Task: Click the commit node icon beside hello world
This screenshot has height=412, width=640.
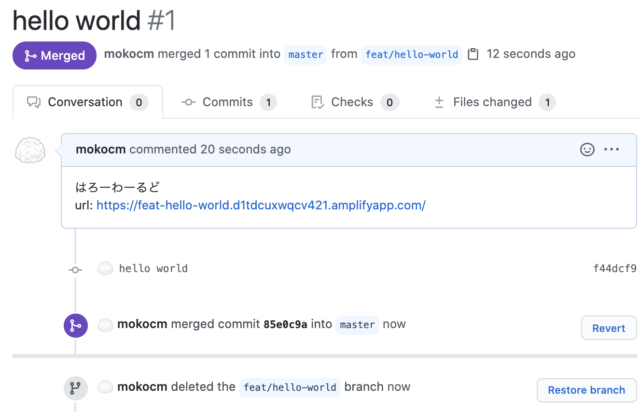Action: (x=75, y=269)
